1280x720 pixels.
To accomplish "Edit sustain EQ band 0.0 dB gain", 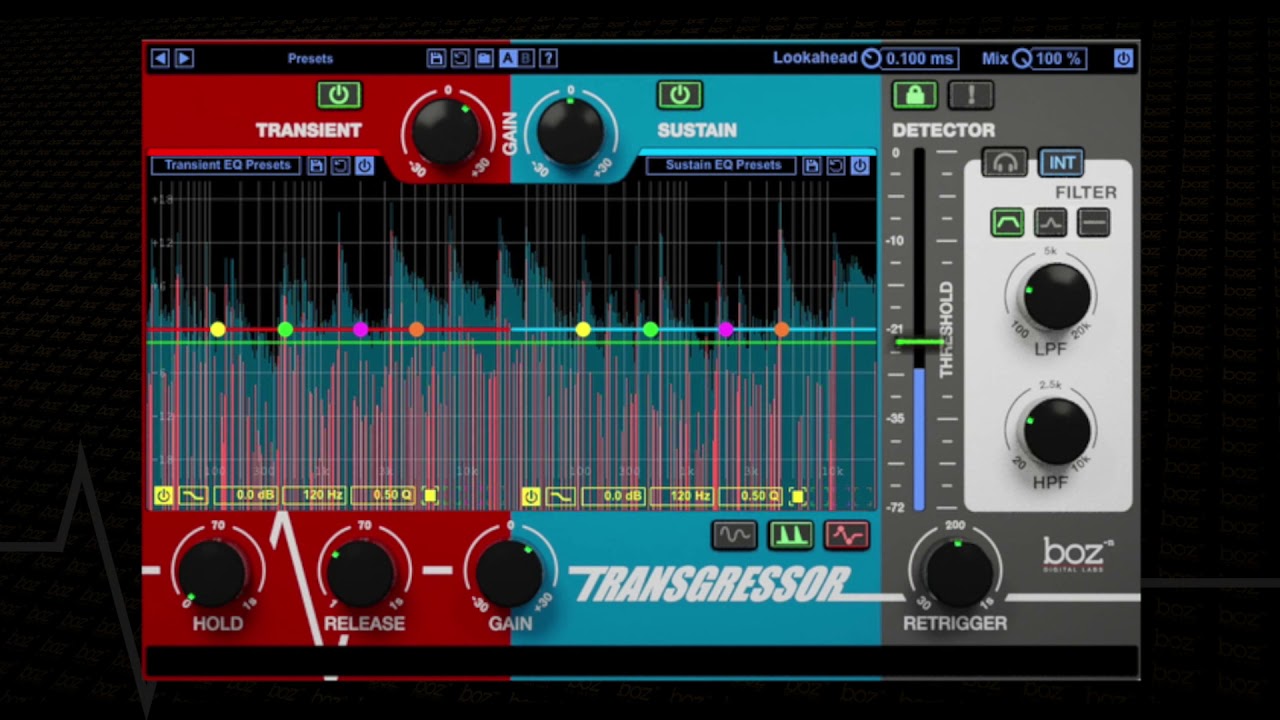I will (615, 496).
